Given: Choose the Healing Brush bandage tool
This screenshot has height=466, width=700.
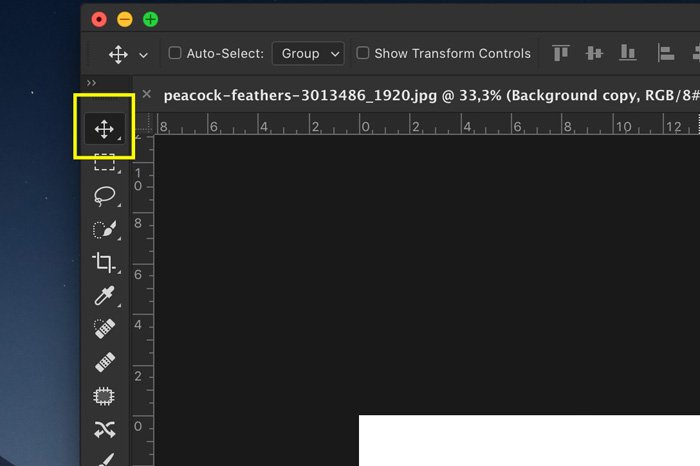Looking at the screenshot, I should coord(104,362).
